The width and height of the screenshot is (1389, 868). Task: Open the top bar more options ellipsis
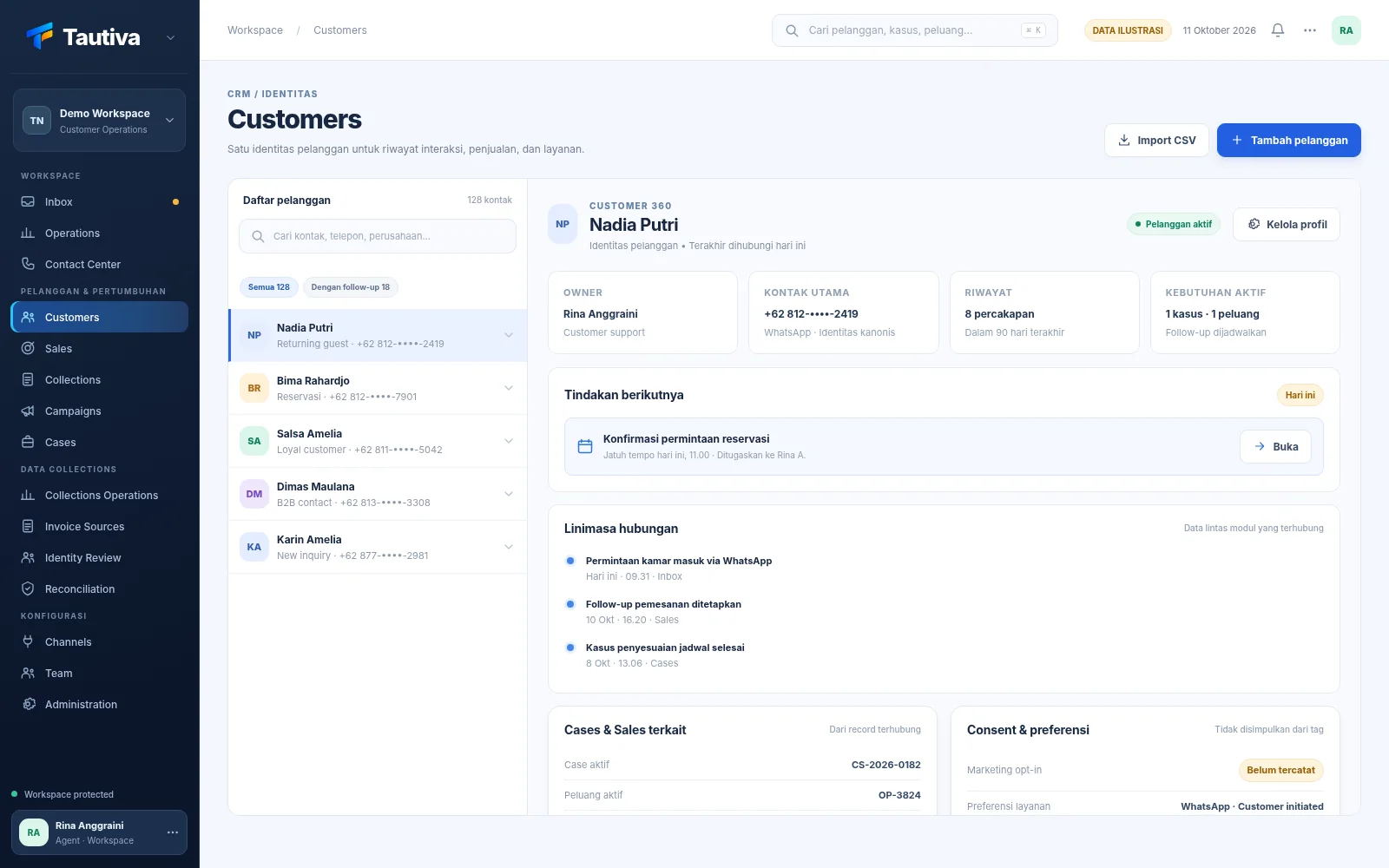pyautogui.click(x=1310, y=30)
